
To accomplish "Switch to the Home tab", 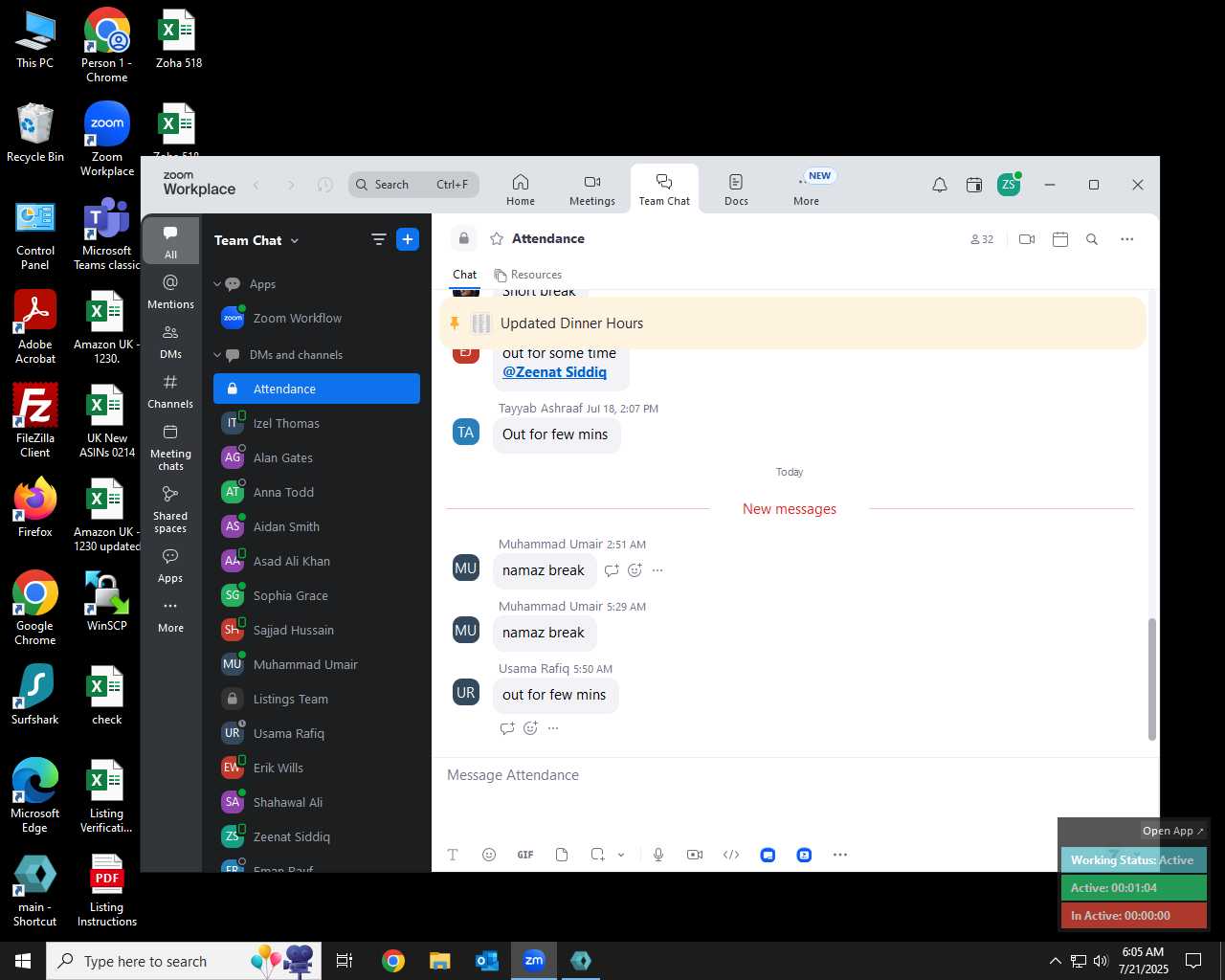I will [x=521, y=189].
